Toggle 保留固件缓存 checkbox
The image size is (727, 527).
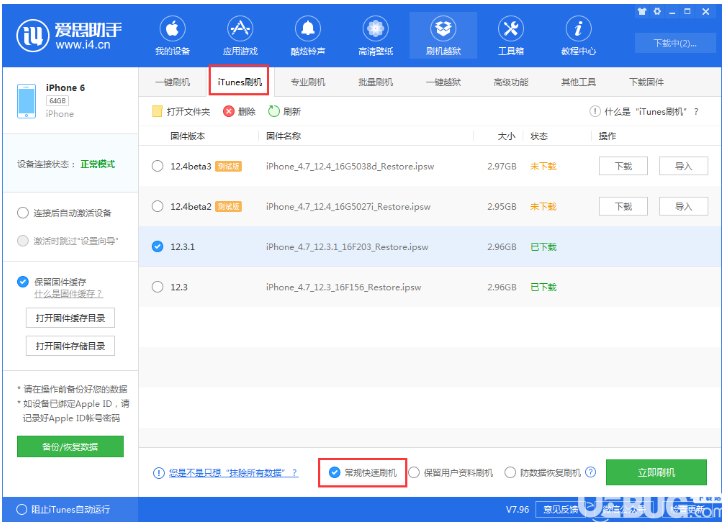tap(23, 281)
